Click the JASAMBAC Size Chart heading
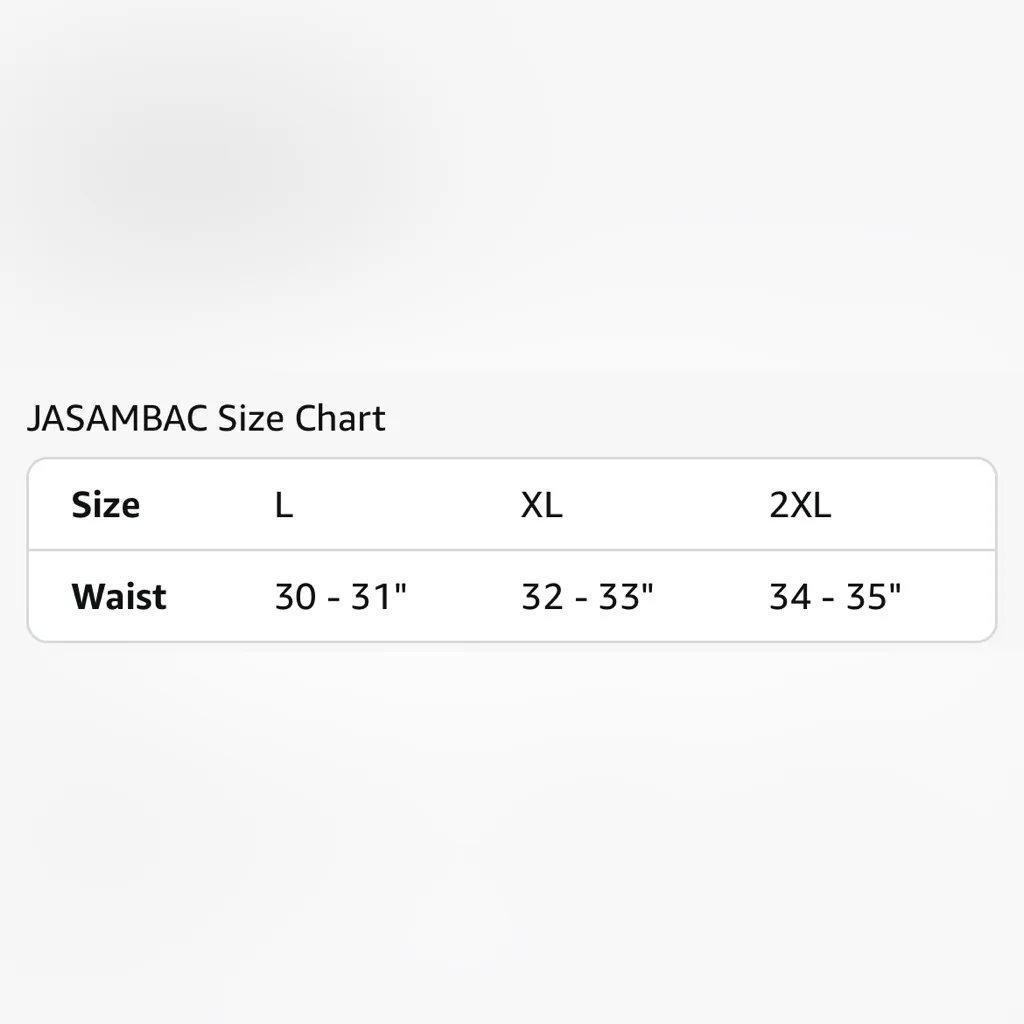Image resolution: width=1024 pixels, height=1024 pixels. [205, 418]
